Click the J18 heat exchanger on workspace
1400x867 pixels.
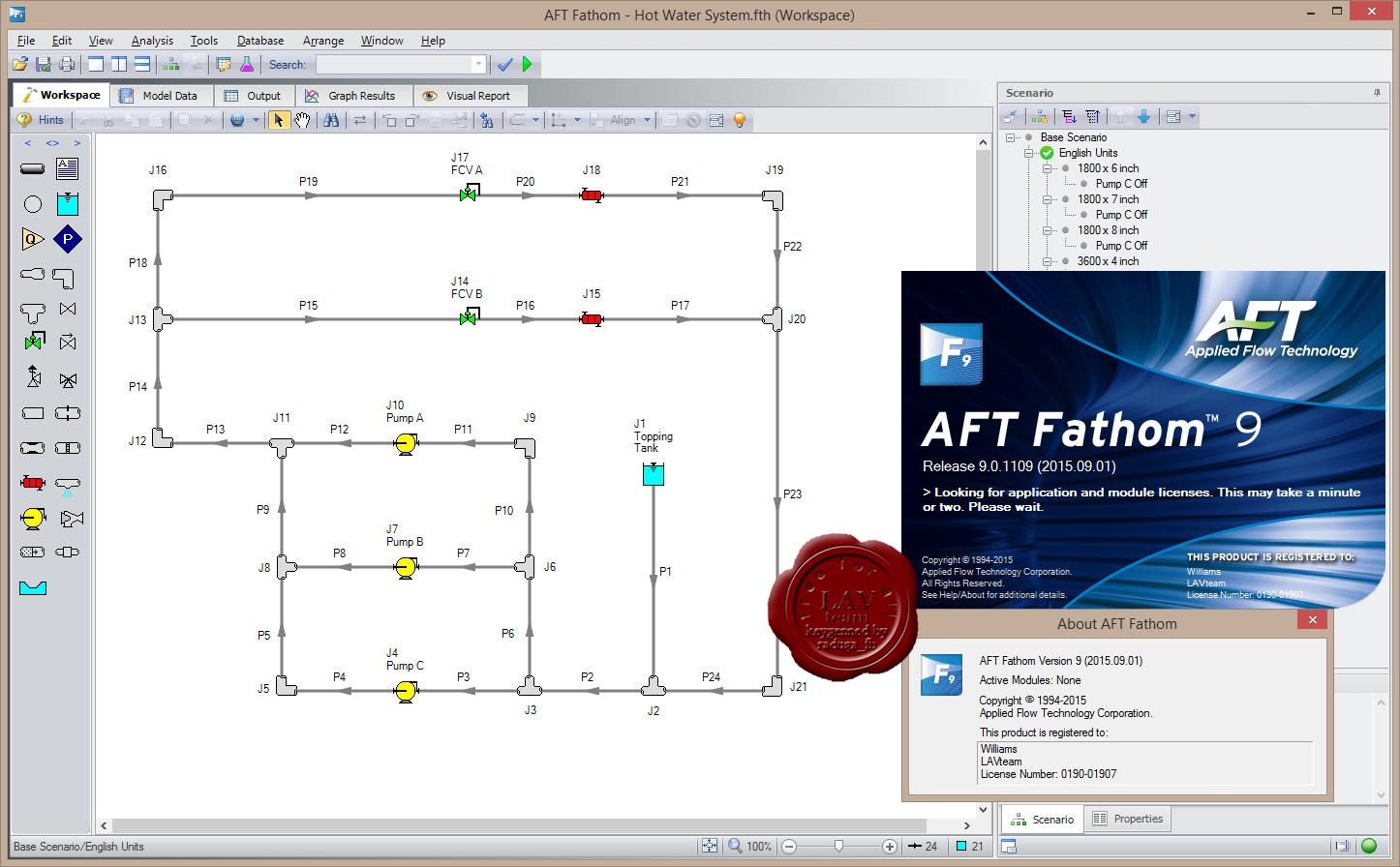pos(592,195)
